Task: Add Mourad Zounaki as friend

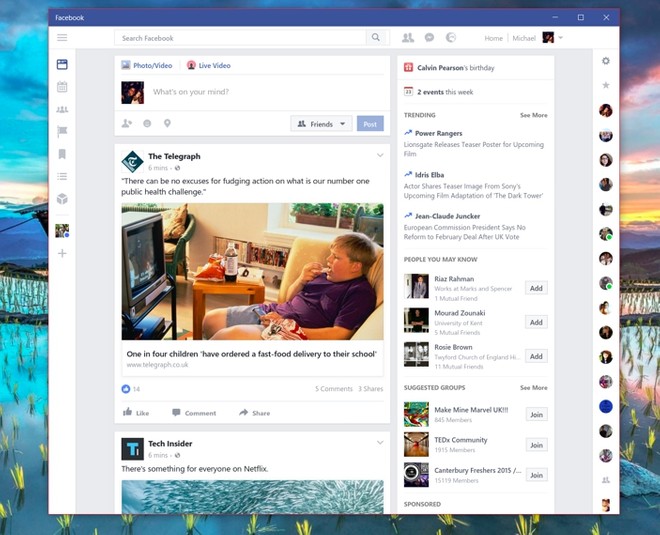Action: (x=536, y=322)
